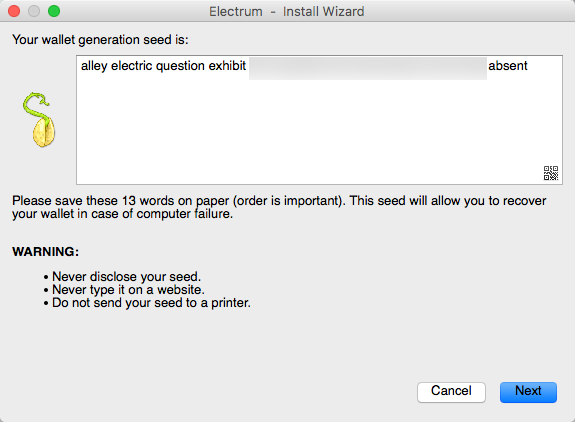Click 'Your wallet generation seed is:' label
575x422 pixels.
coord(100,40)
